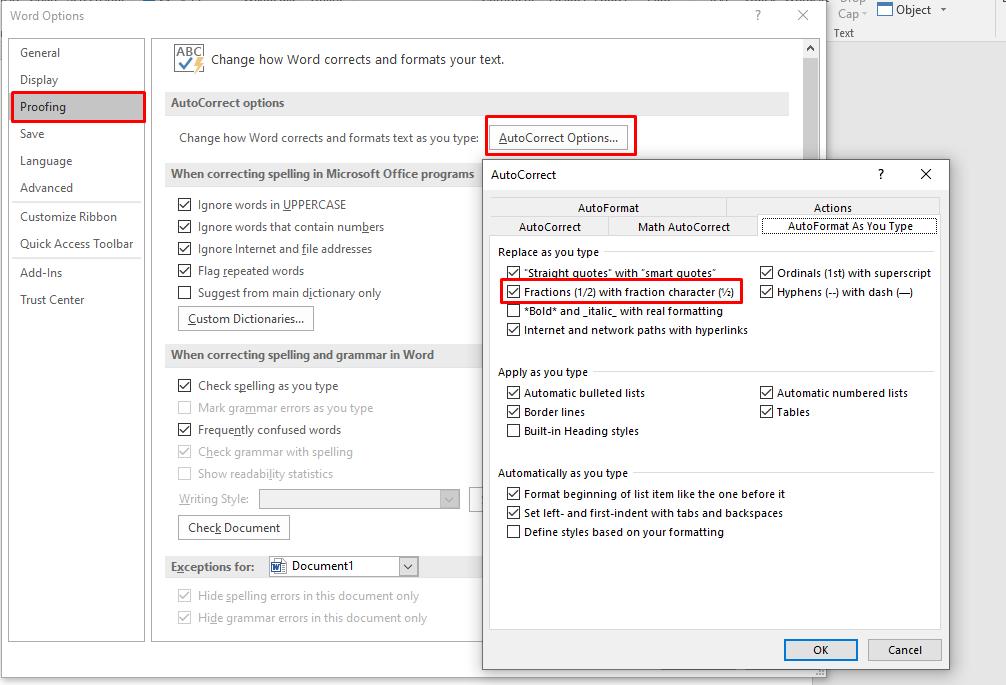Click the AutoCorrect dialog help question mark

click(881, 174)
